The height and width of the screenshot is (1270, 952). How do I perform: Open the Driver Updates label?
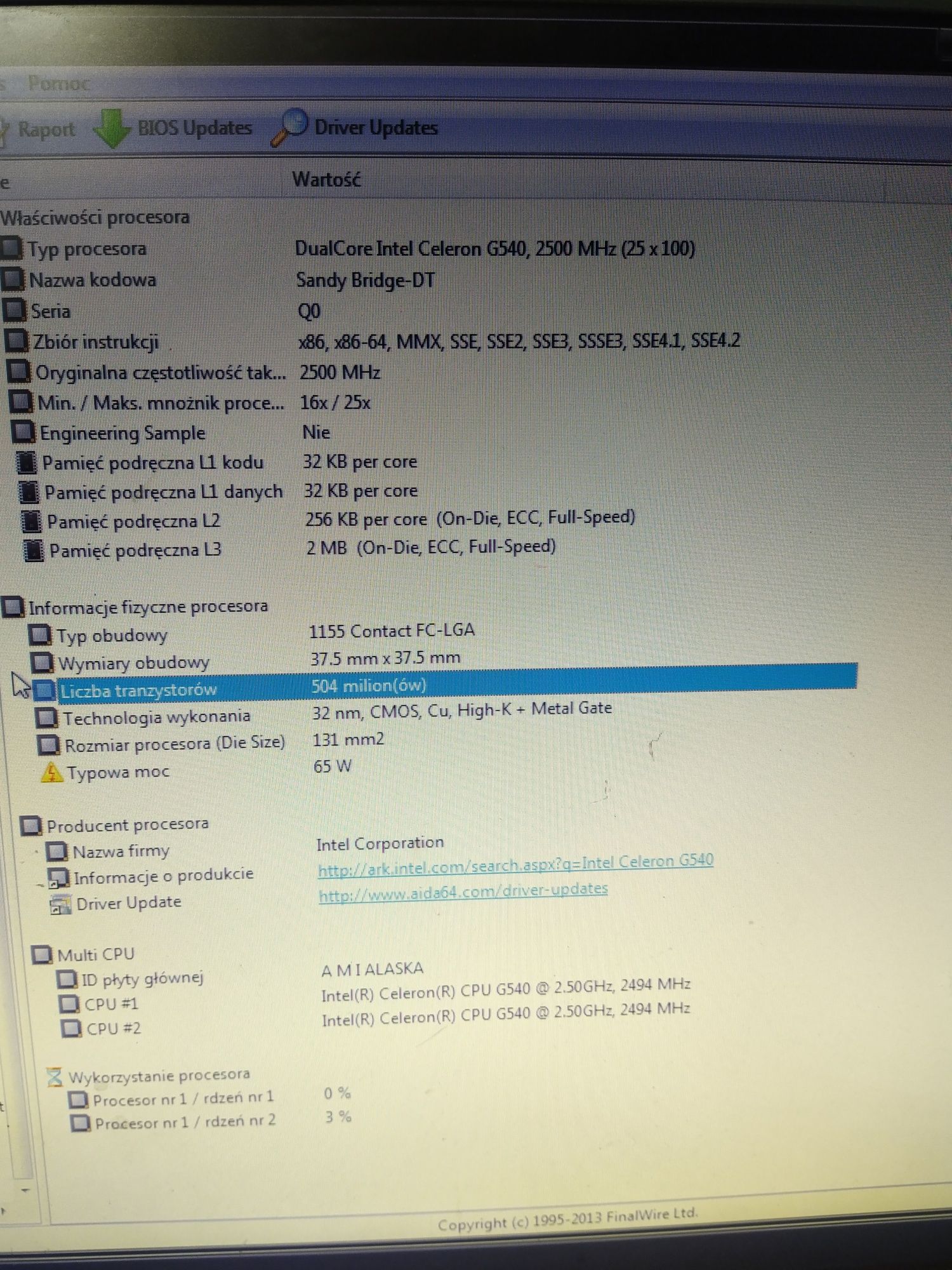coord(376,128)
